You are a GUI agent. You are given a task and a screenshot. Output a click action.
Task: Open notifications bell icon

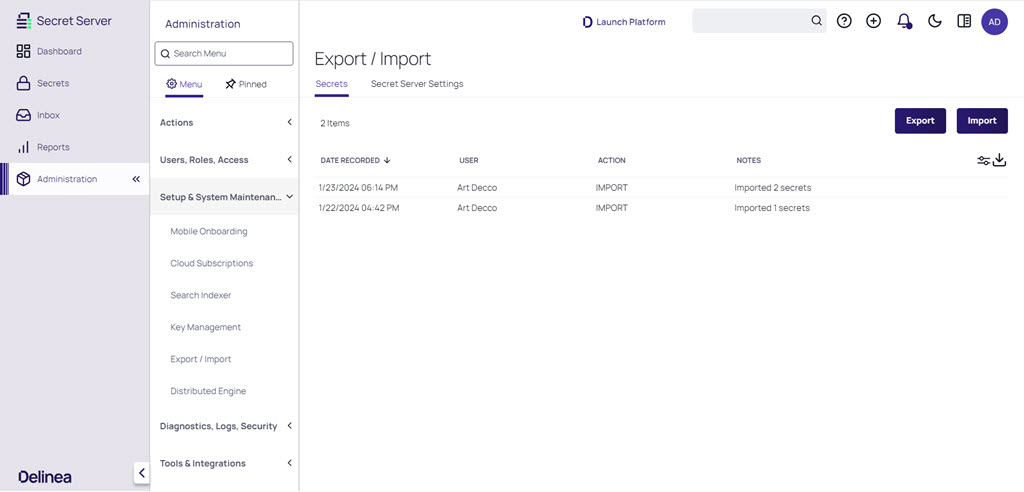(904, 22)
